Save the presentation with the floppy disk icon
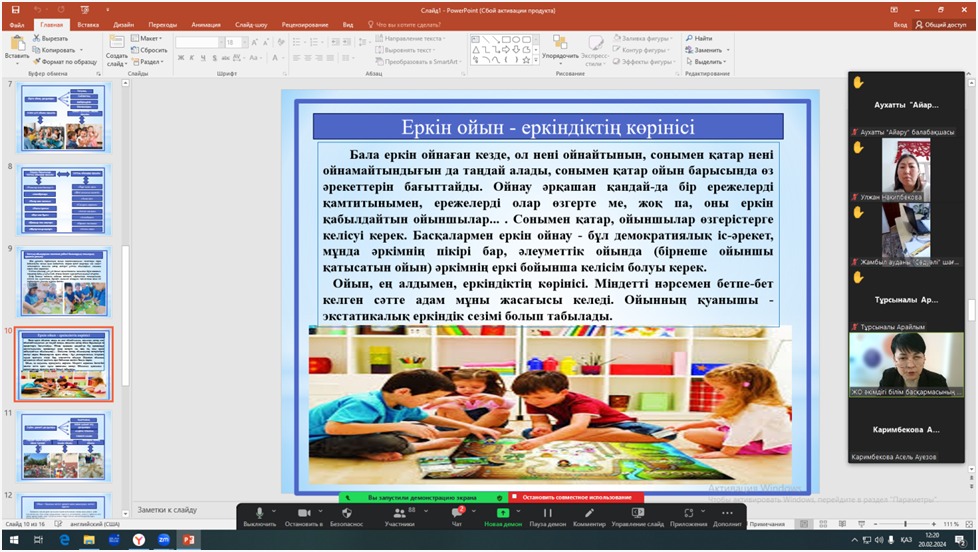Viewport: 978px width, 552px height. pyautogui.click(x=15, y=9)
